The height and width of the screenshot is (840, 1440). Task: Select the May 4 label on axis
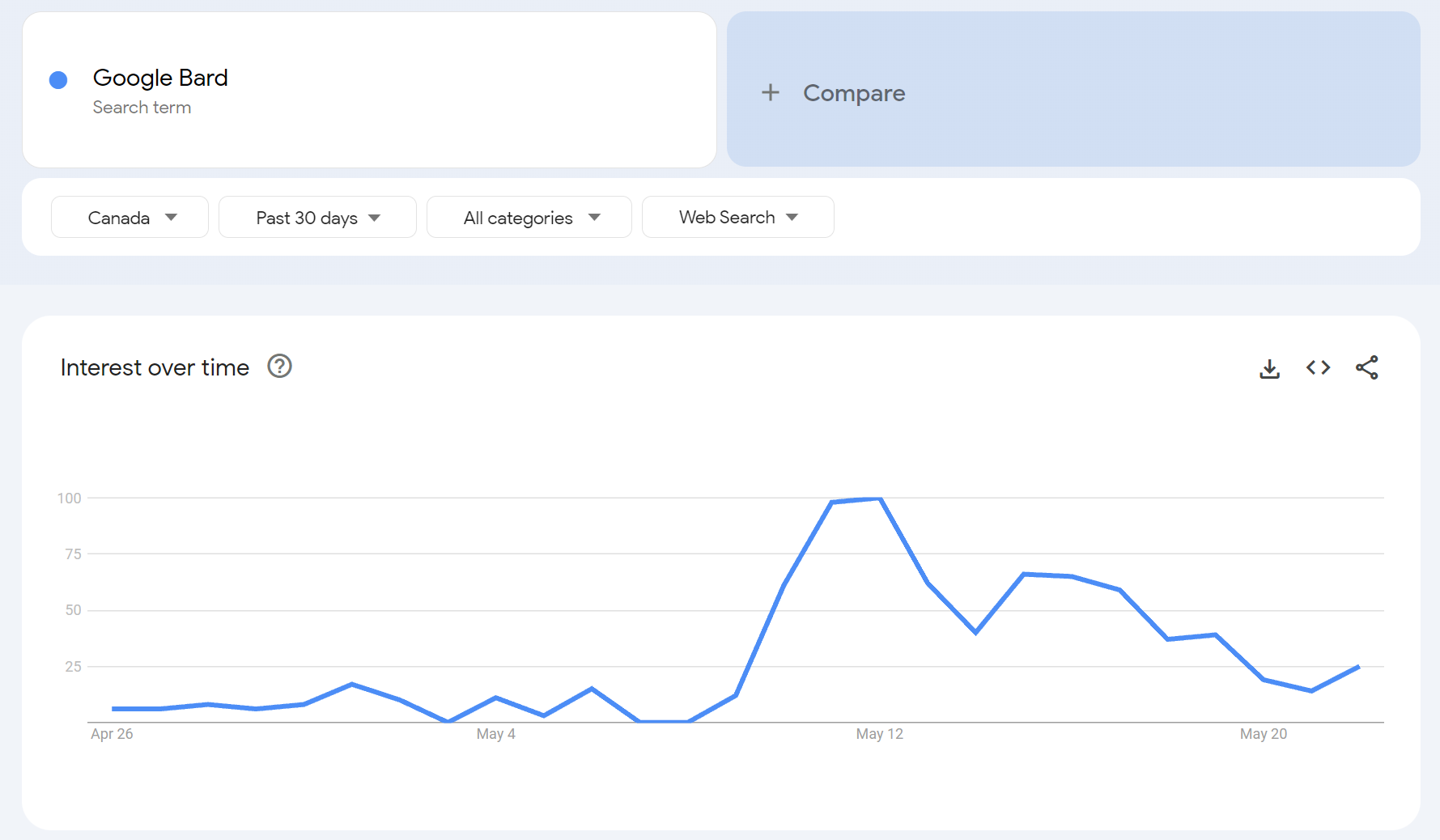pos(495,734)
